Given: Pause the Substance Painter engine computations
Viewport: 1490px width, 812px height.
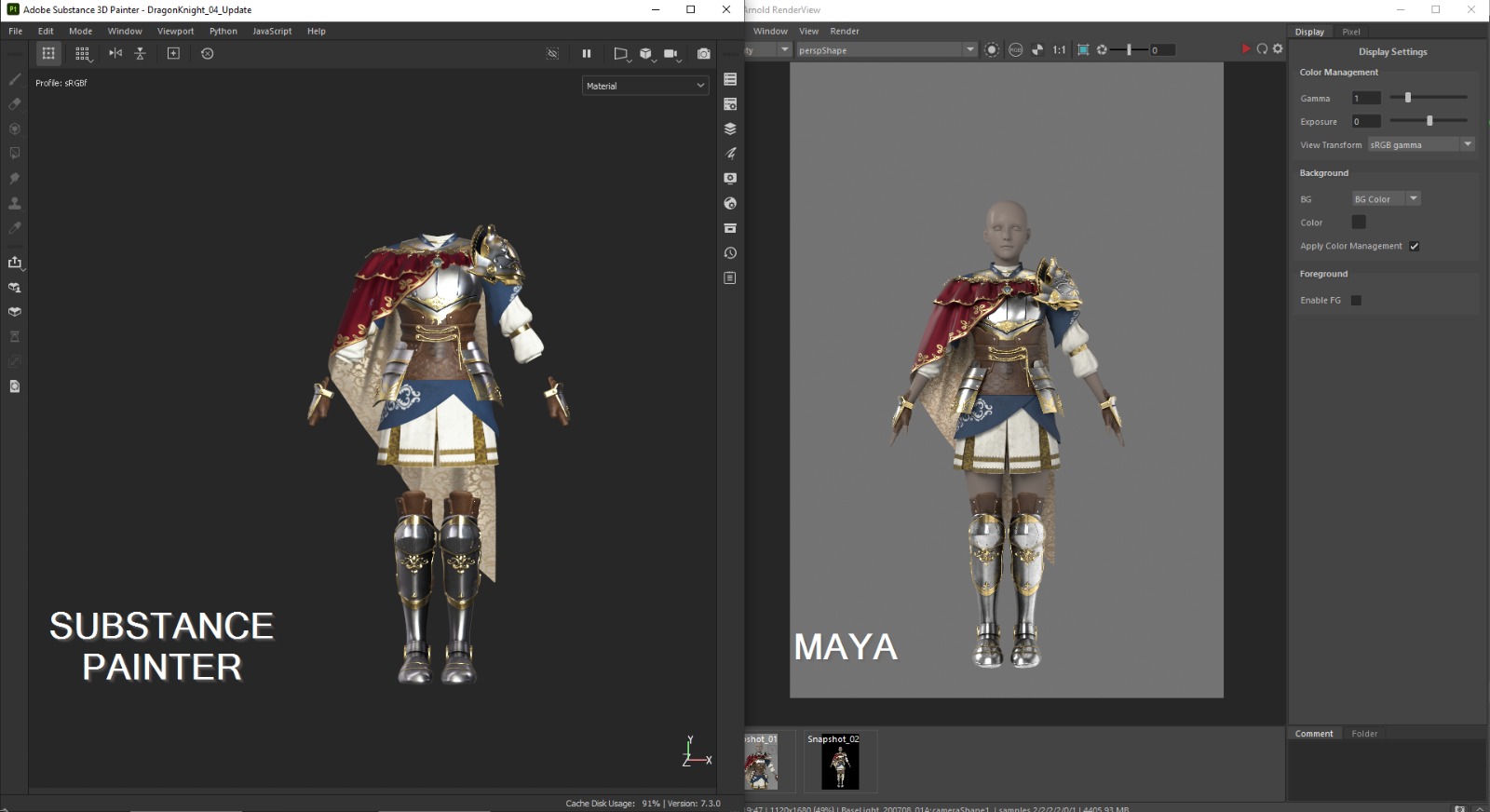Looking at the screenshot, I should (x=587, y=53).
